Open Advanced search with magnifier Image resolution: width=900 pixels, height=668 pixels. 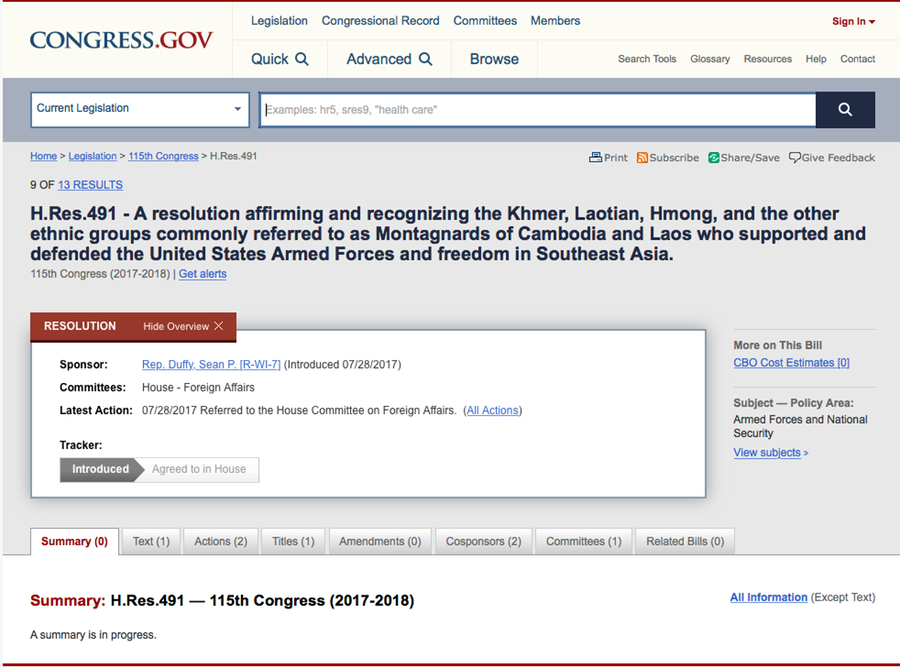(x=389, y=59)
